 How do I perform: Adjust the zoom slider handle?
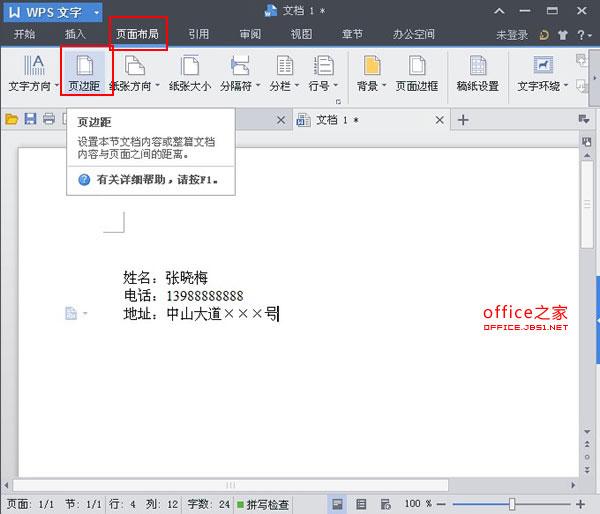point(512,504)
